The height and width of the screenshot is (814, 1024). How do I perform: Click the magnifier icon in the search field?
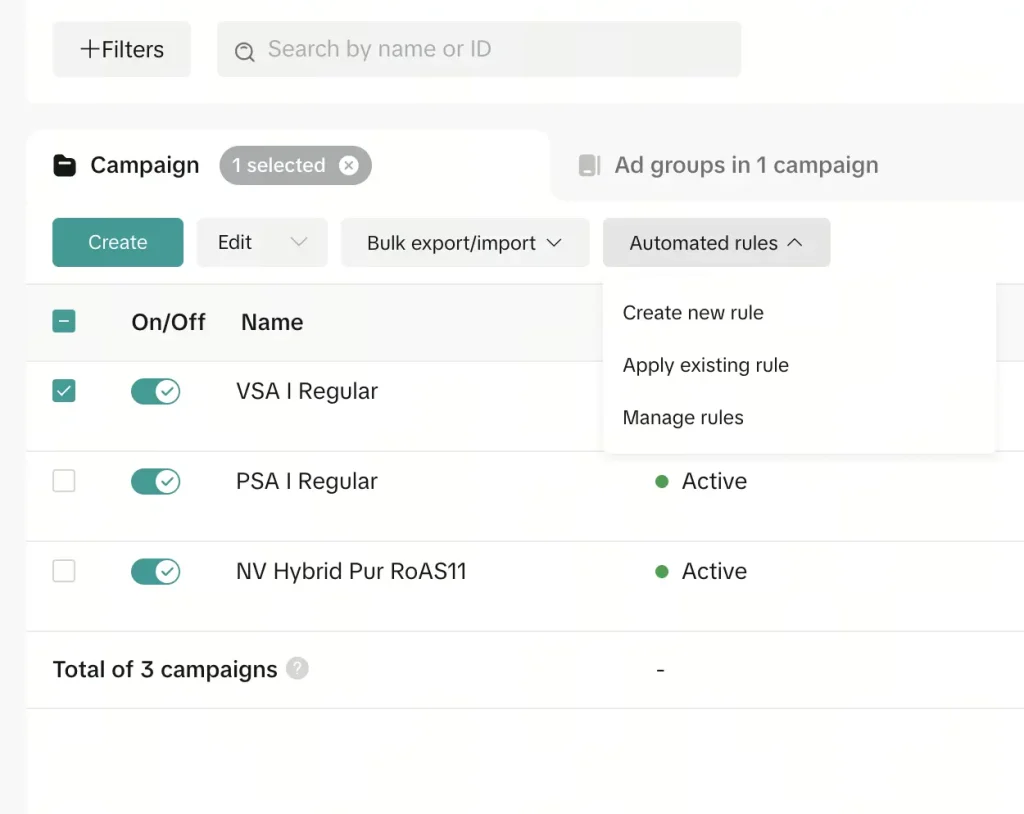244,50
